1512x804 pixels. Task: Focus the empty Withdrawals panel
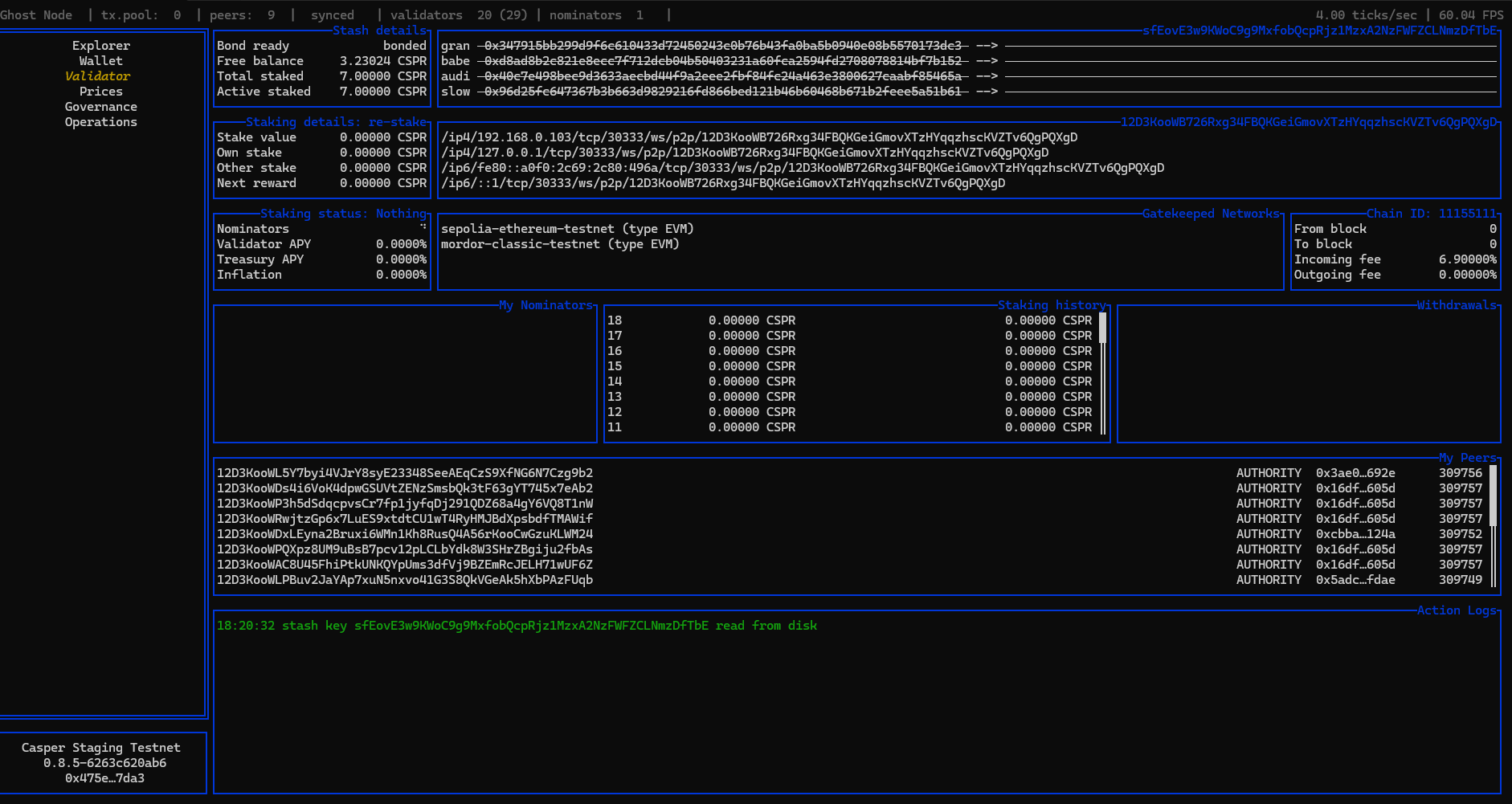(x=1308, y=373)
